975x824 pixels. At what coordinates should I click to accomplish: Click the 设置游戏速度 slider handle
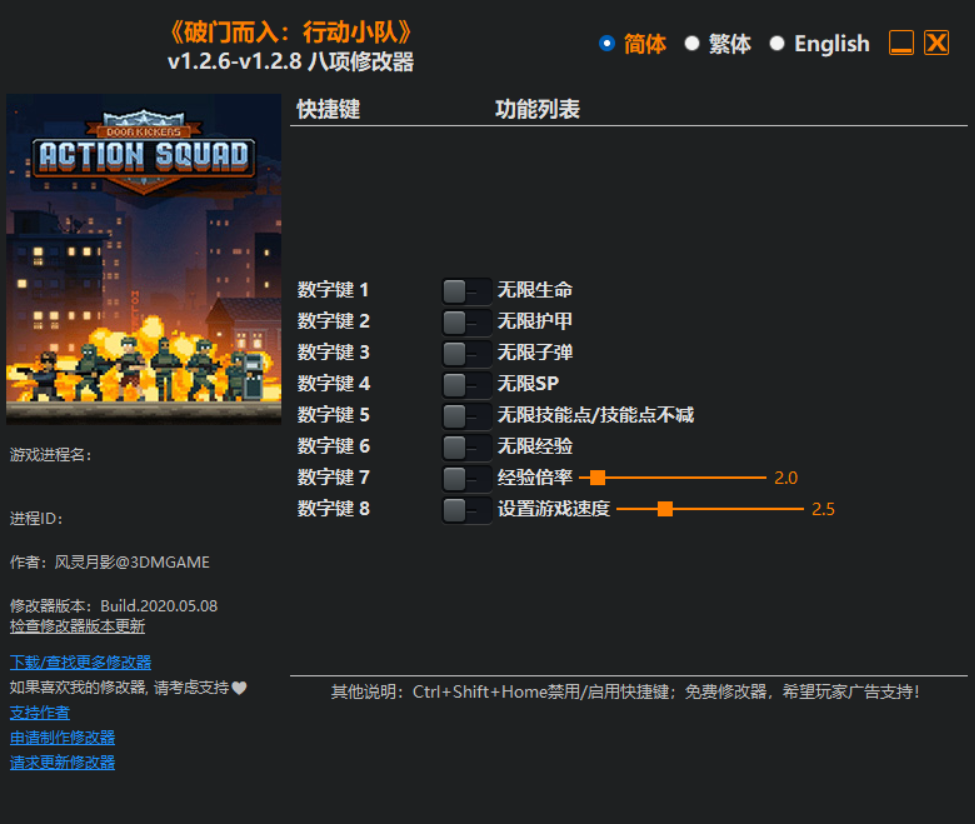[x=665, y=509]
